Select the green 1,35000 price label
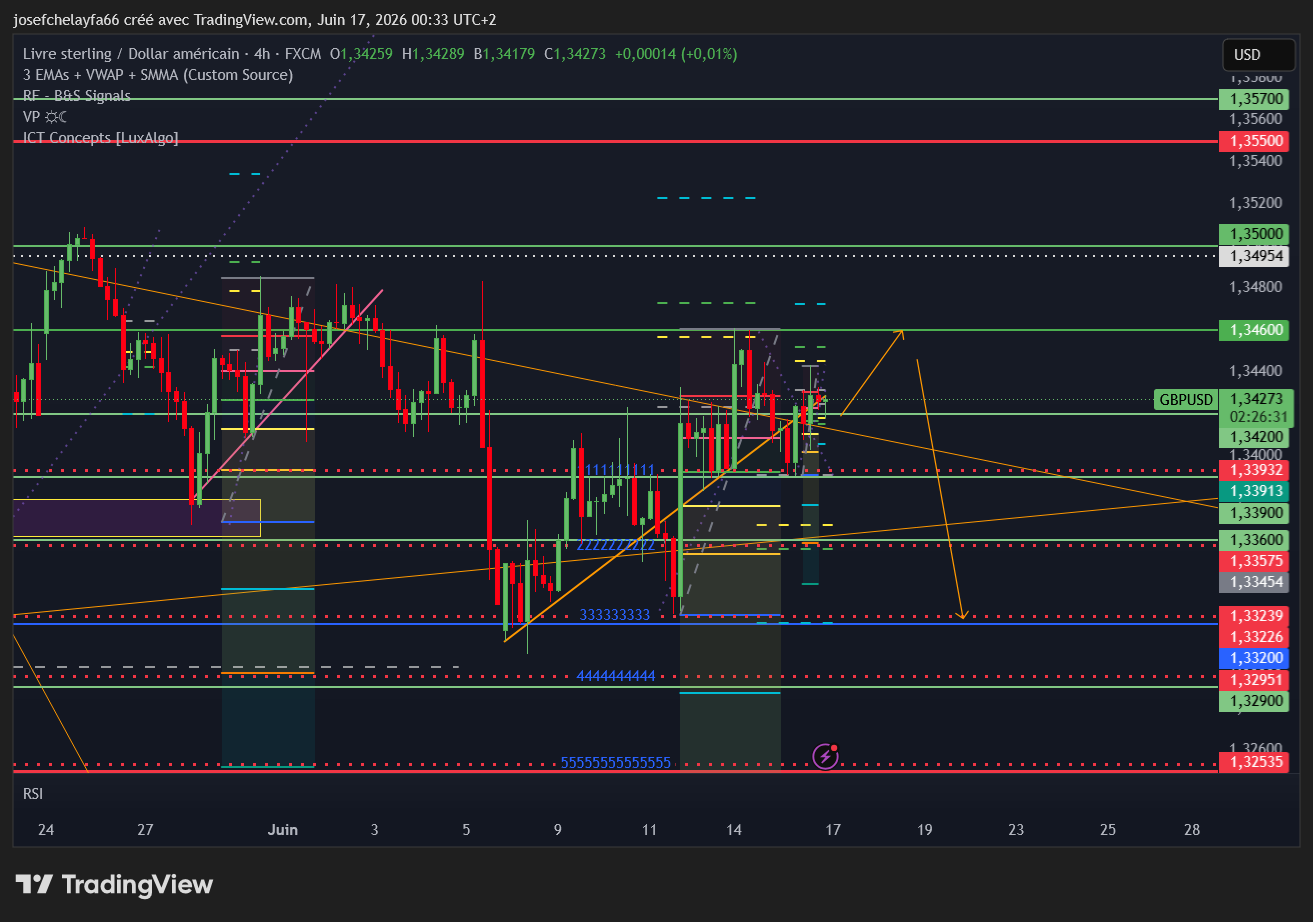 pyautogui.click(x=1253, y=234)
